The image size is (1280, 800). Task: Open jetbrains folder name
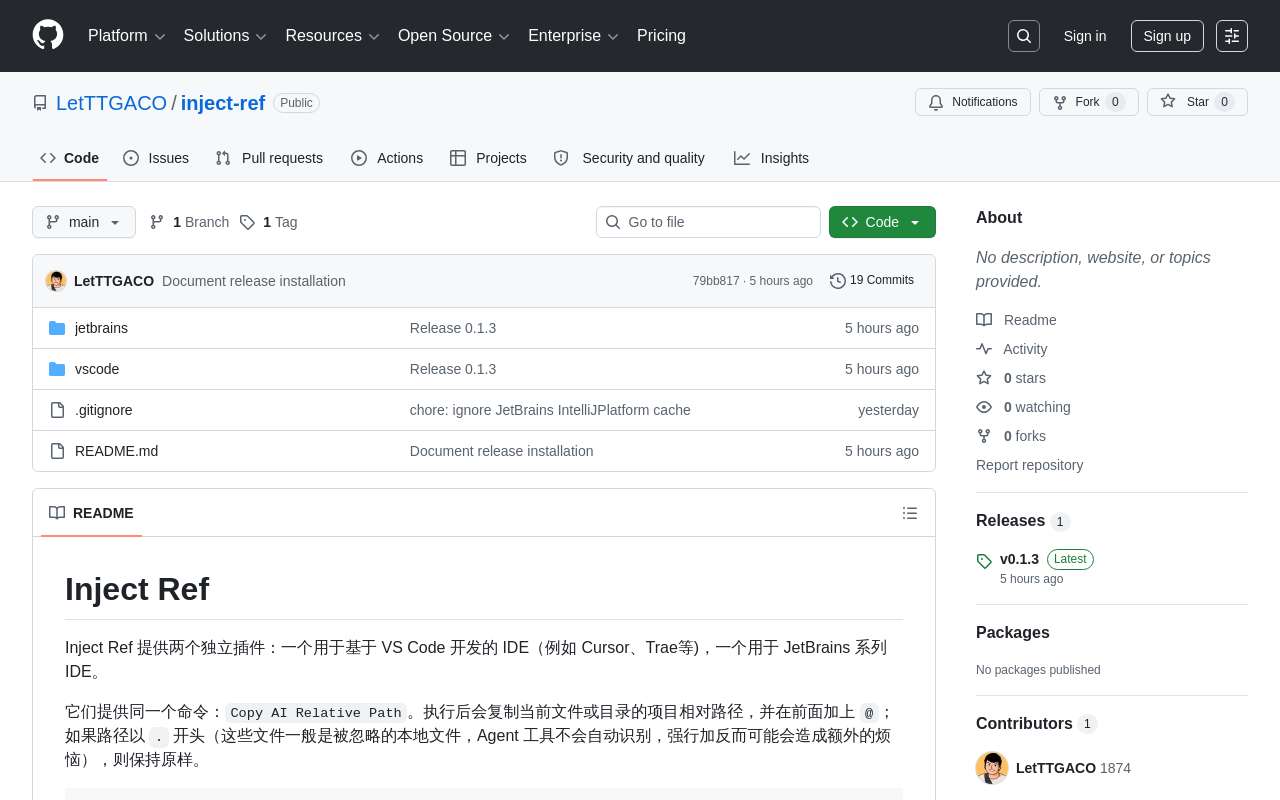(x=101, y=328)
